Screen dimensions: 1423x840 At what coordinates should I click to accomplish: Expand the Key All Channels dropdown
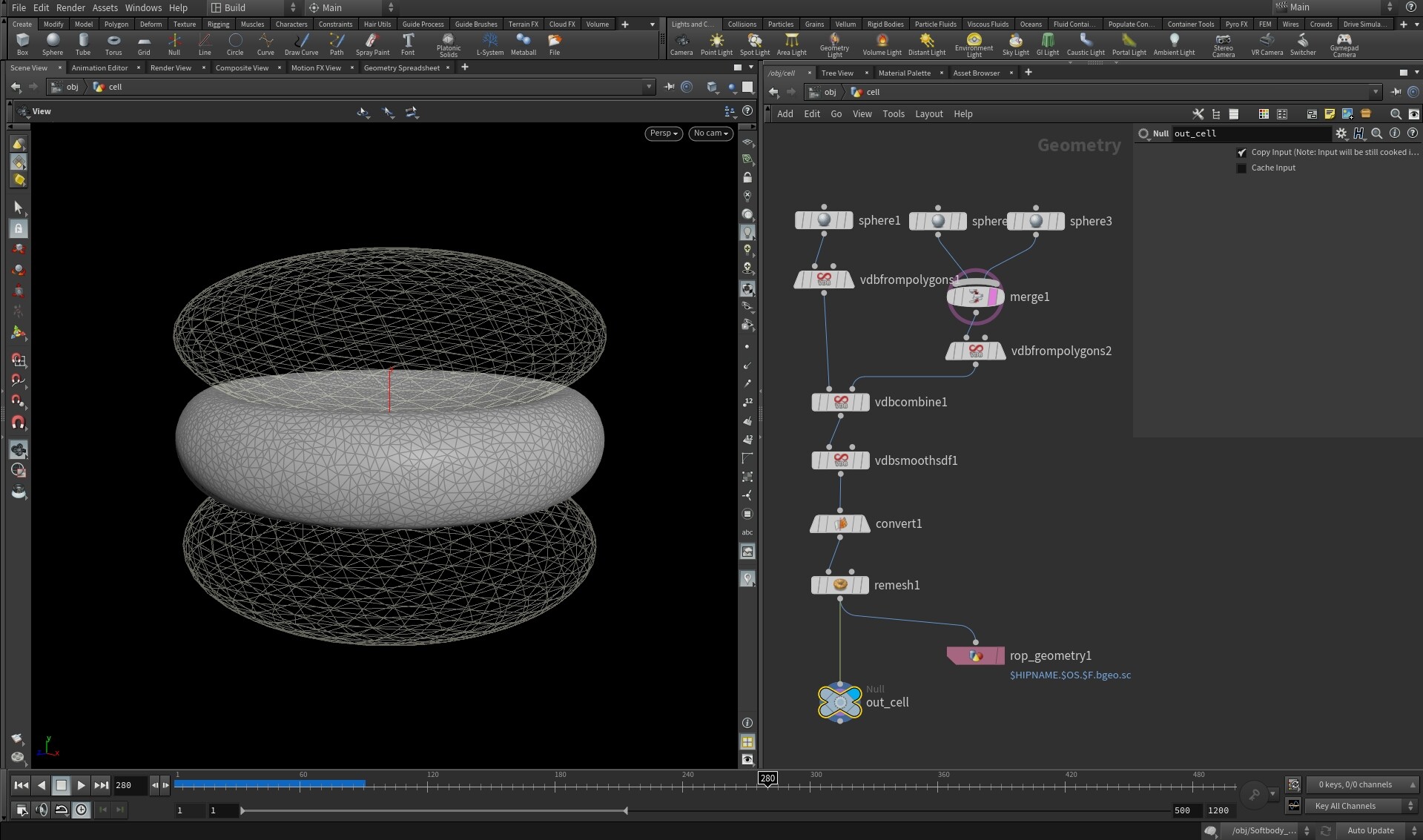point(1361,806)
